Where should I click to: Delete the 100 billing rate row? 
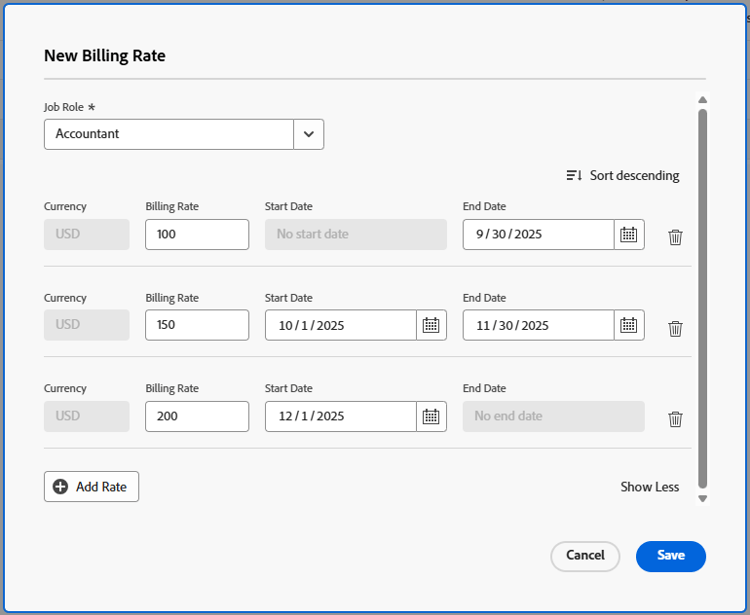click(x=675, y=237)
